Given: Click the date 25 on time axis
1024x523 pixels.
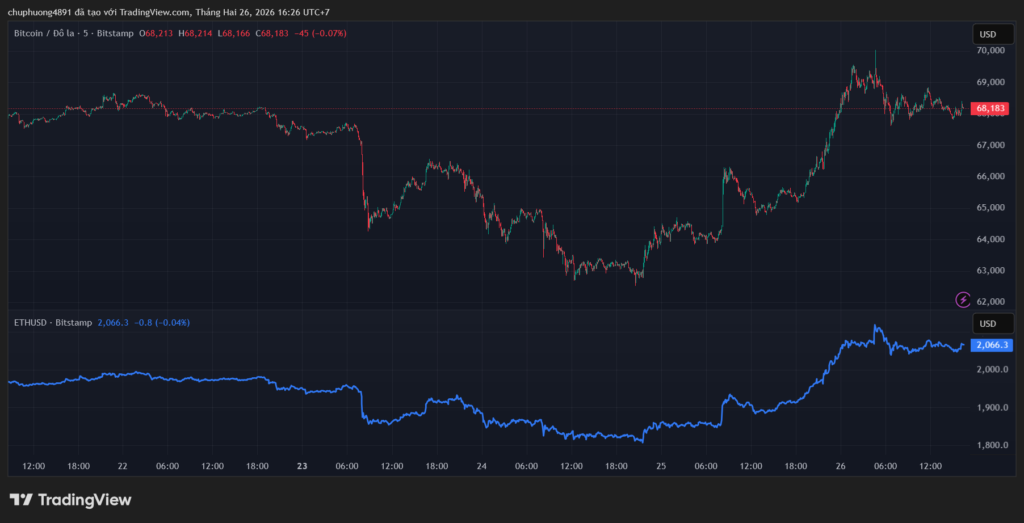Looking at the screenshot, I should point(661,466).
